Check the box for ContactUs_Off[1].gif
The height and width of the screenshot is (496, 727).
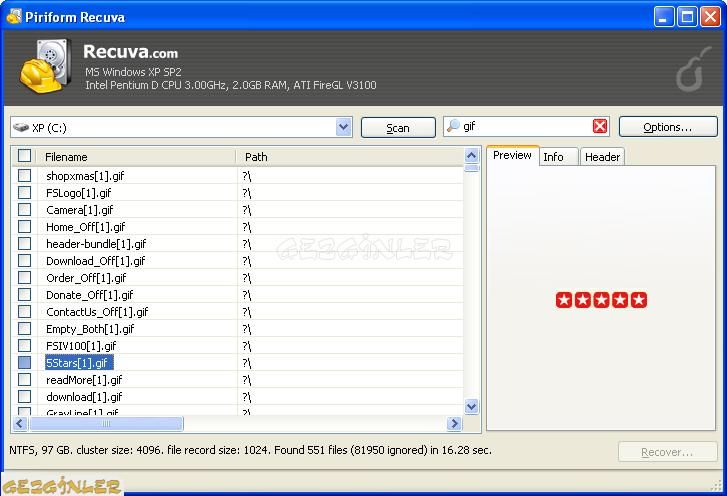coord(24,312)
